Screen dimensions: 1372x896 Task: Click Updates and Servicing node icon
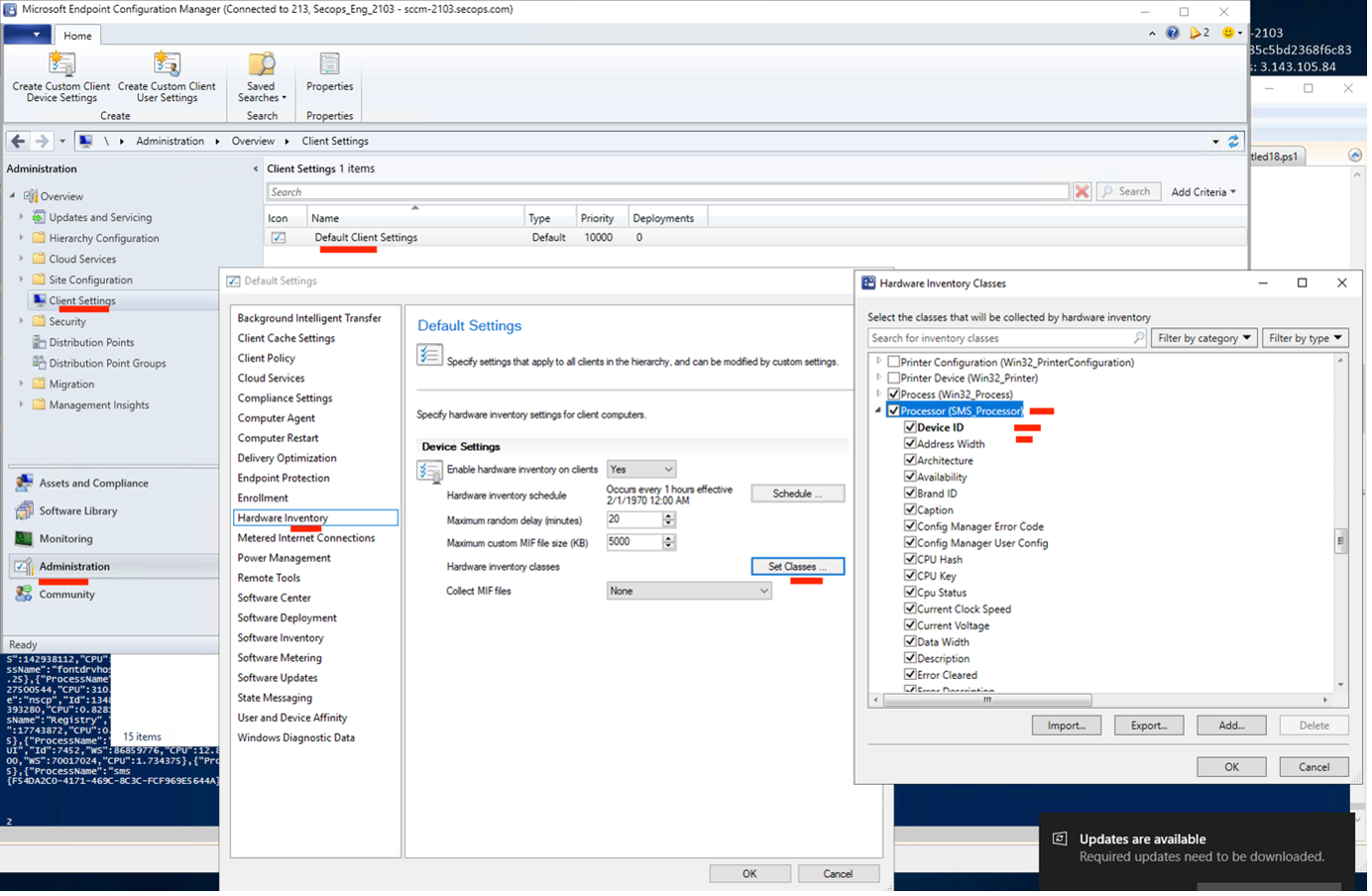[39, 217]
